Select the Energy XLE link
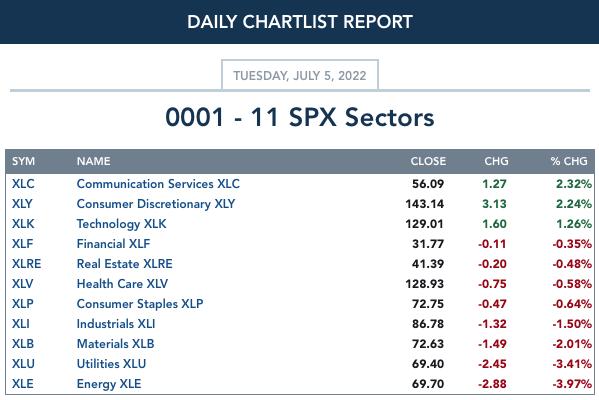The image size is (599, 400). (x=109, y=384)
